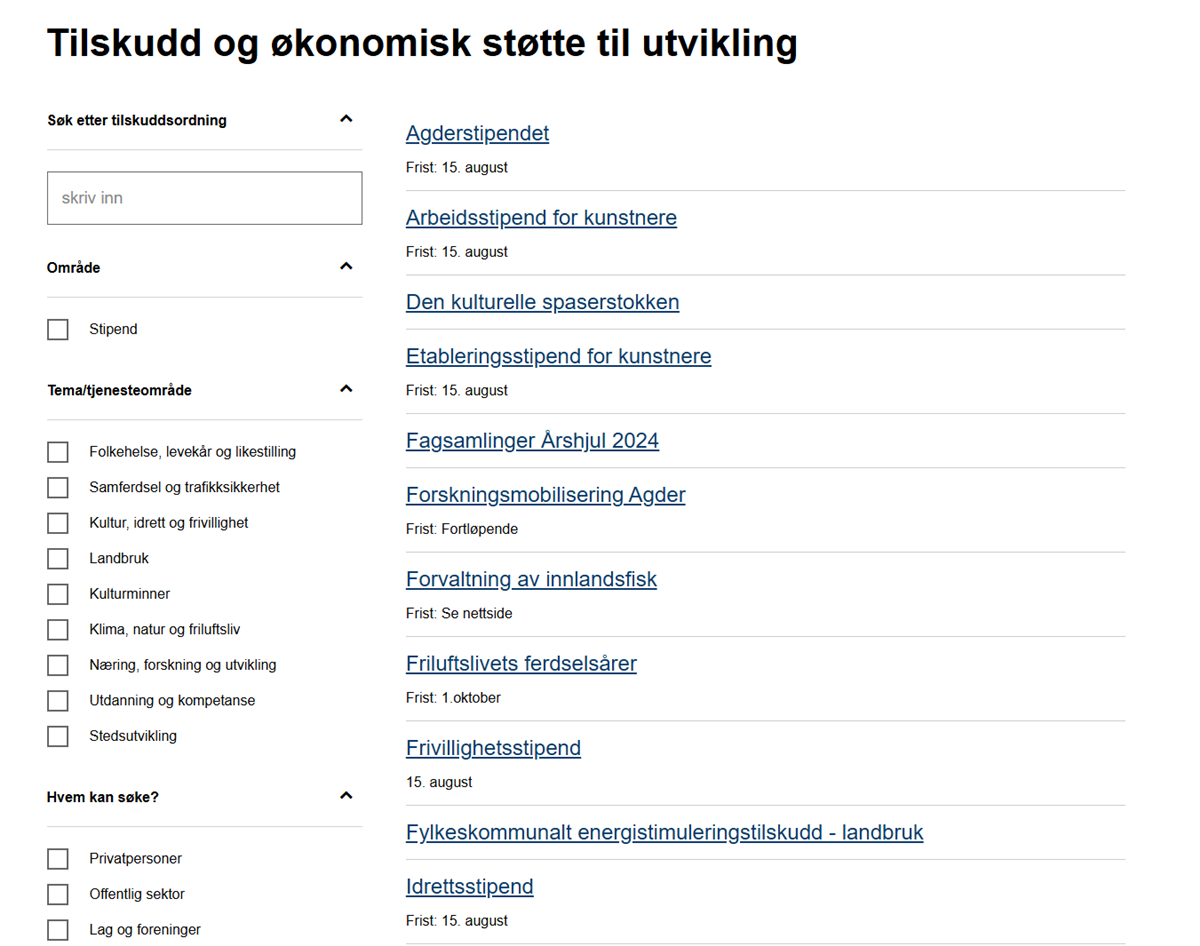
Task: Collapse the Område filter section
Action: pos(346,267)
